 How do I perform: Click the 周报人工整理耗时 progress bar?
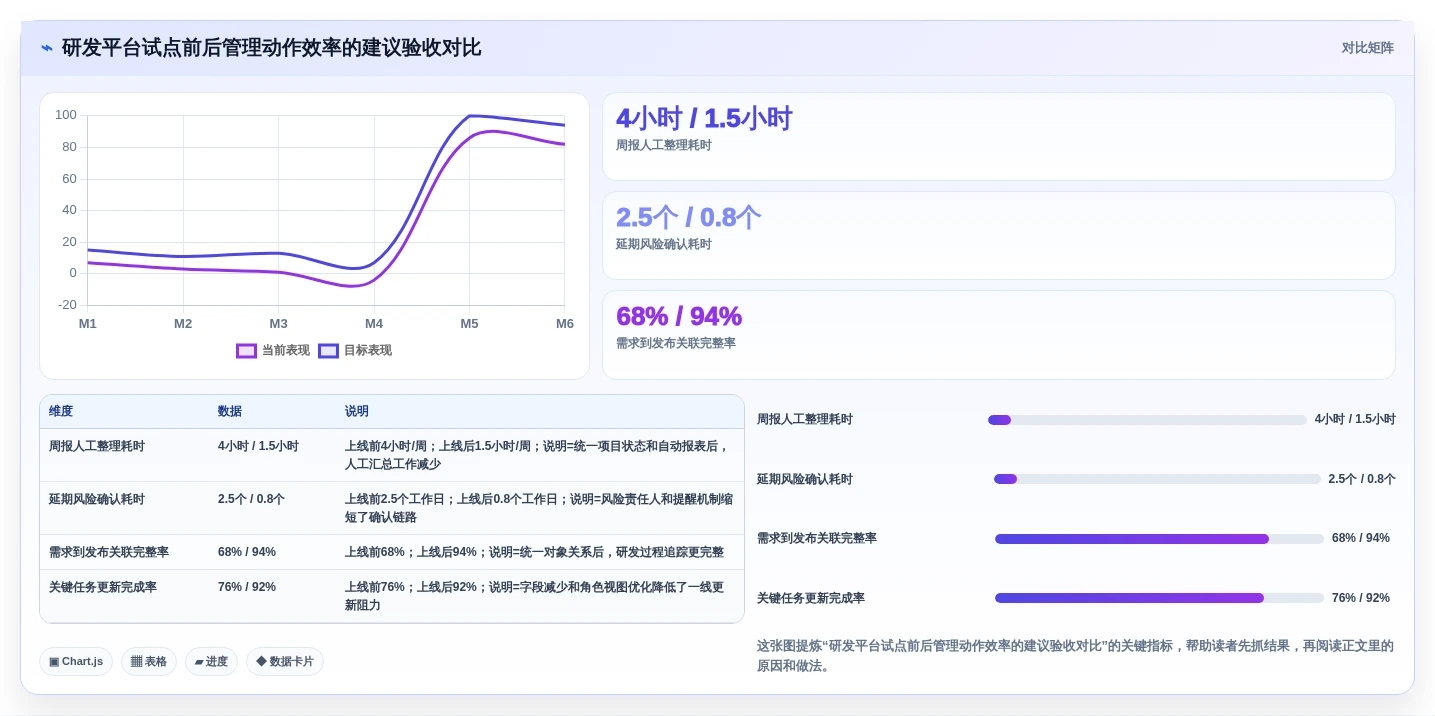[1147, 420]
